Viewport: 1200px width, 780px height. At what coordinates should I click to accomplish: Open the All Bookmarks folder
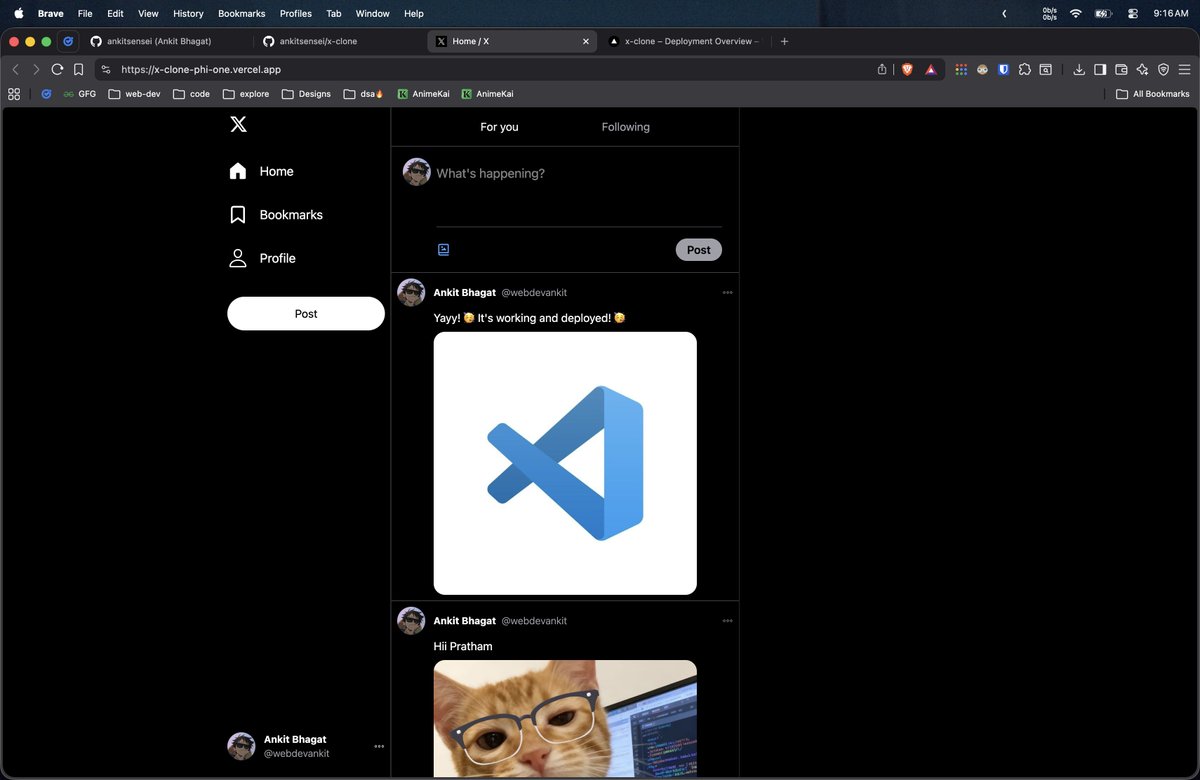tap(1153, 94)
